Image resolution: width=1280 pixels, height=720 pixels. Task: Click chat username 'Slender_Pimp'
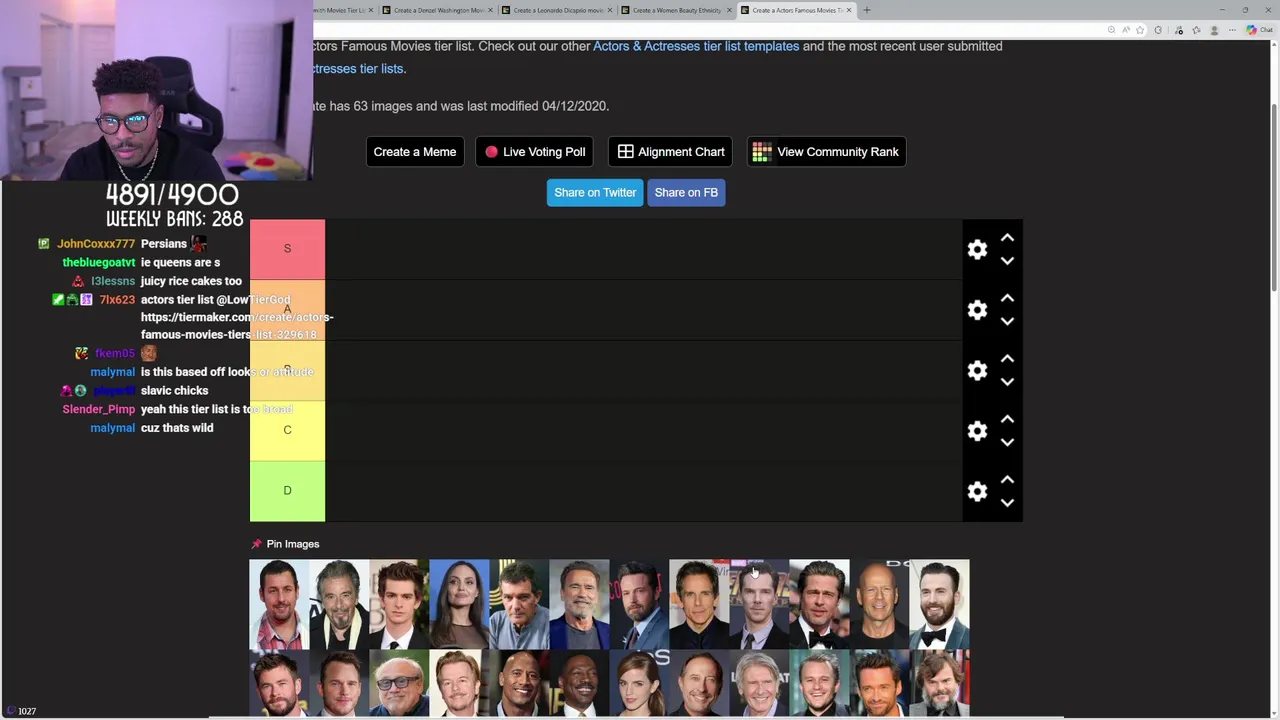coord(99,409)
